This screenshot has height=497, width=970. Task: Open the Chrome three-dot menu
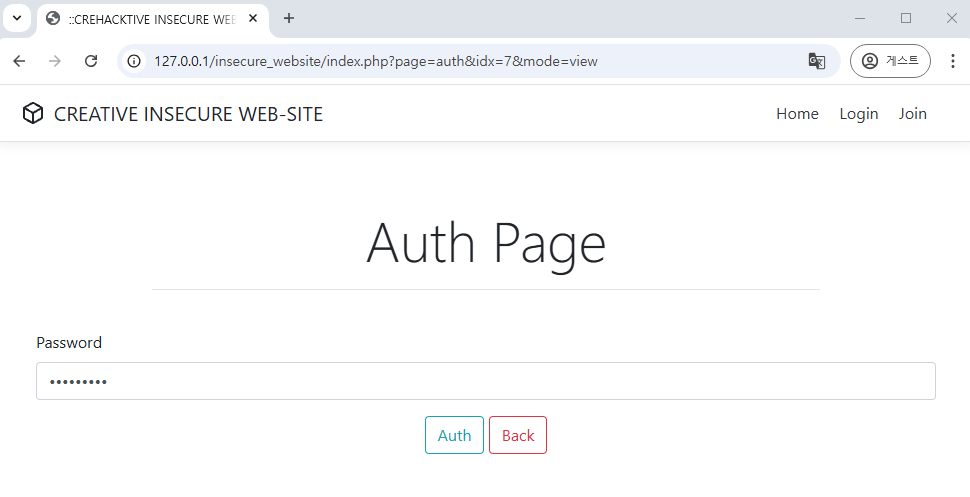(953, 61)
